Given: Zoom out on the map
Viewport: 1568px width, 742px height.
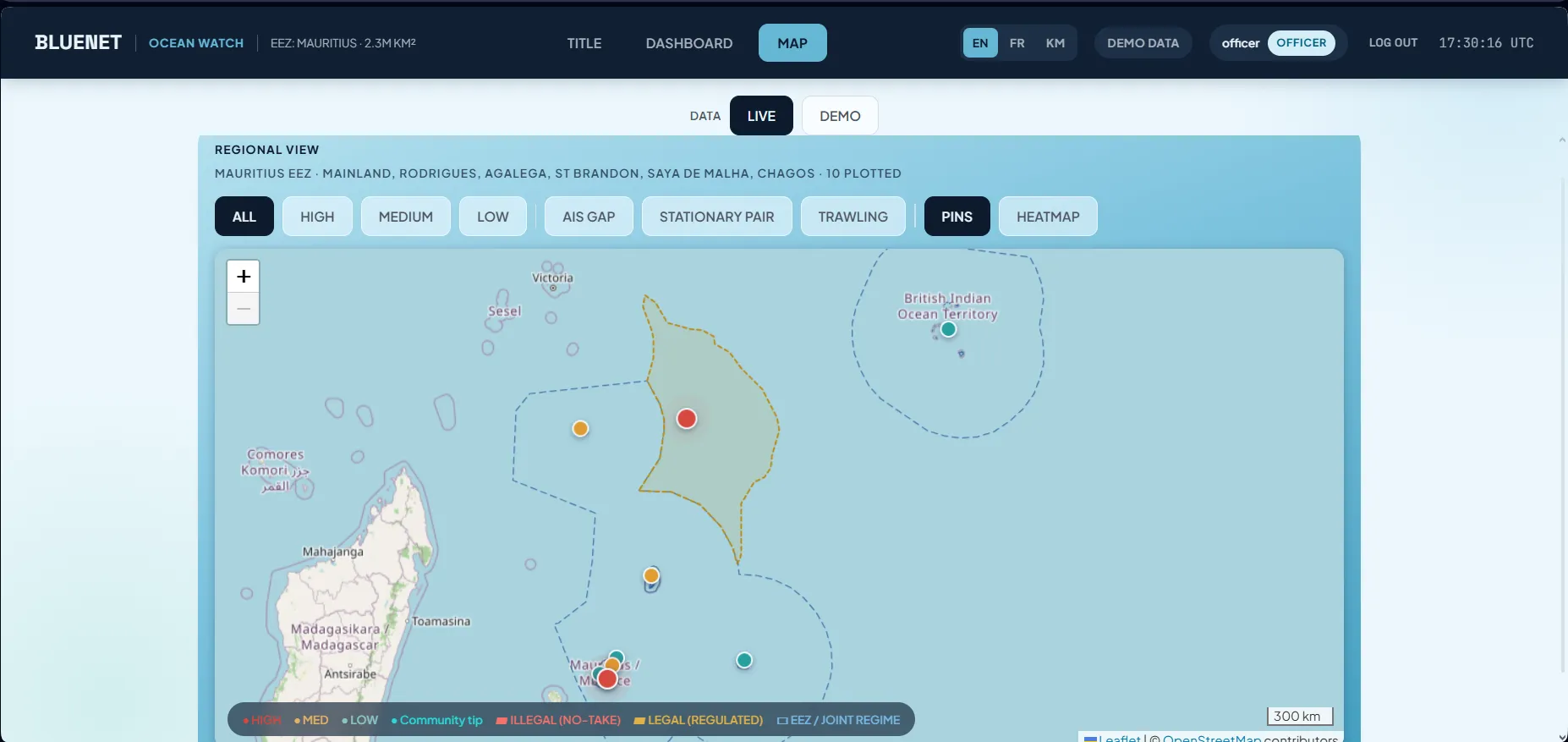Looking at the screenshot, I should point(244,309).
